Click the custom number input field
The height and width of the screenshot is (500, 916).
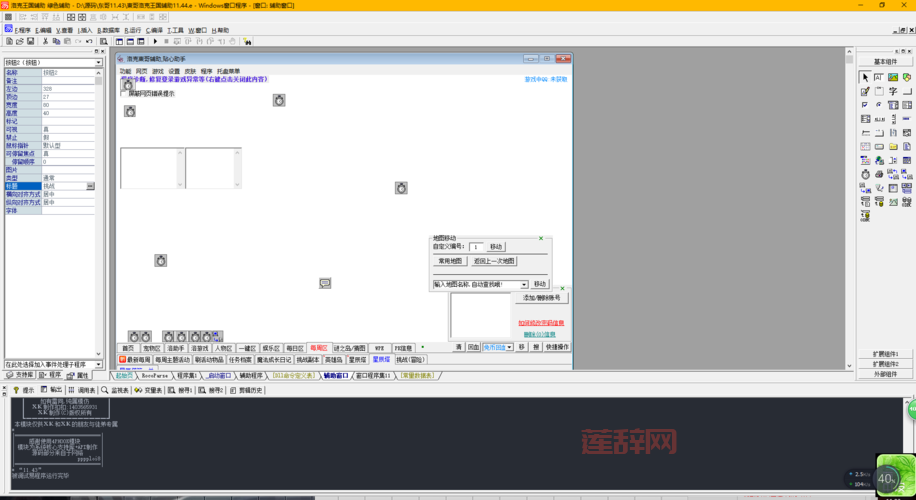pyautogui.click(x=476, y=246)
